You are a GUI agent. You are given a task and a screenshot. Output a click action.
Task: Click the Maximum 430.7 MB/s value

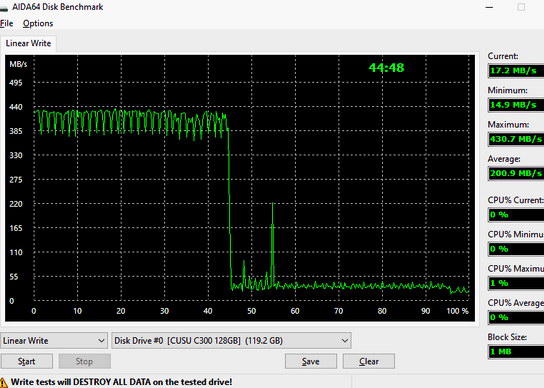[x=516, y=139]
